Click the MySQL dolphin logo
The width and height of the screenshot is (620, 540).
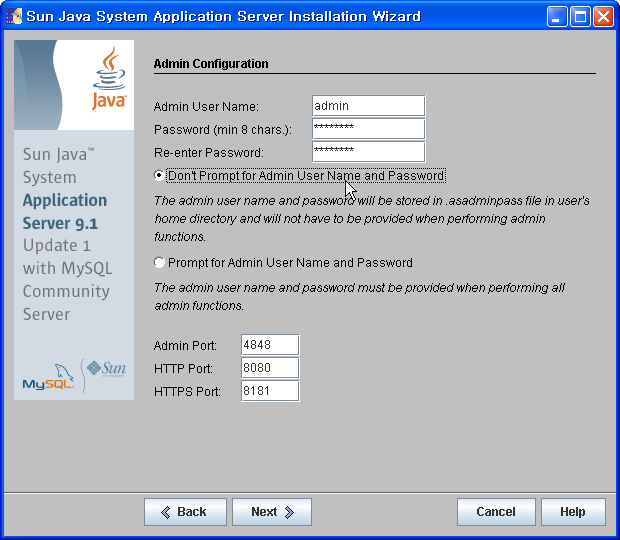click(49, 377)
